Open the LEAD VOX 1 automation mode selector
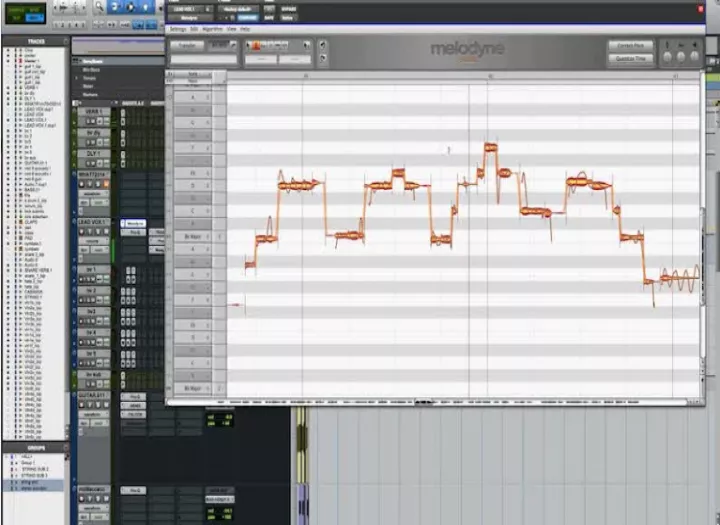 [98, 250]
